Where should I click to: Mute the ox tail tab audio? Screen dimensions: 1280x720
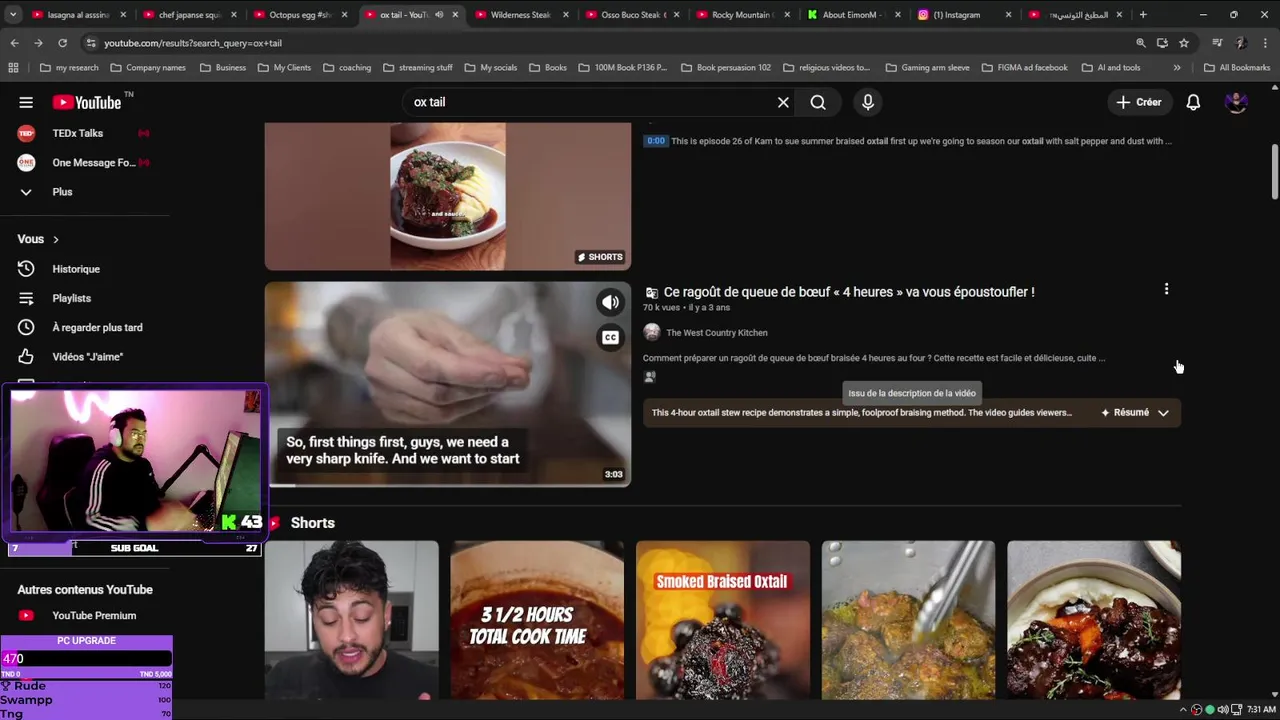439,15
